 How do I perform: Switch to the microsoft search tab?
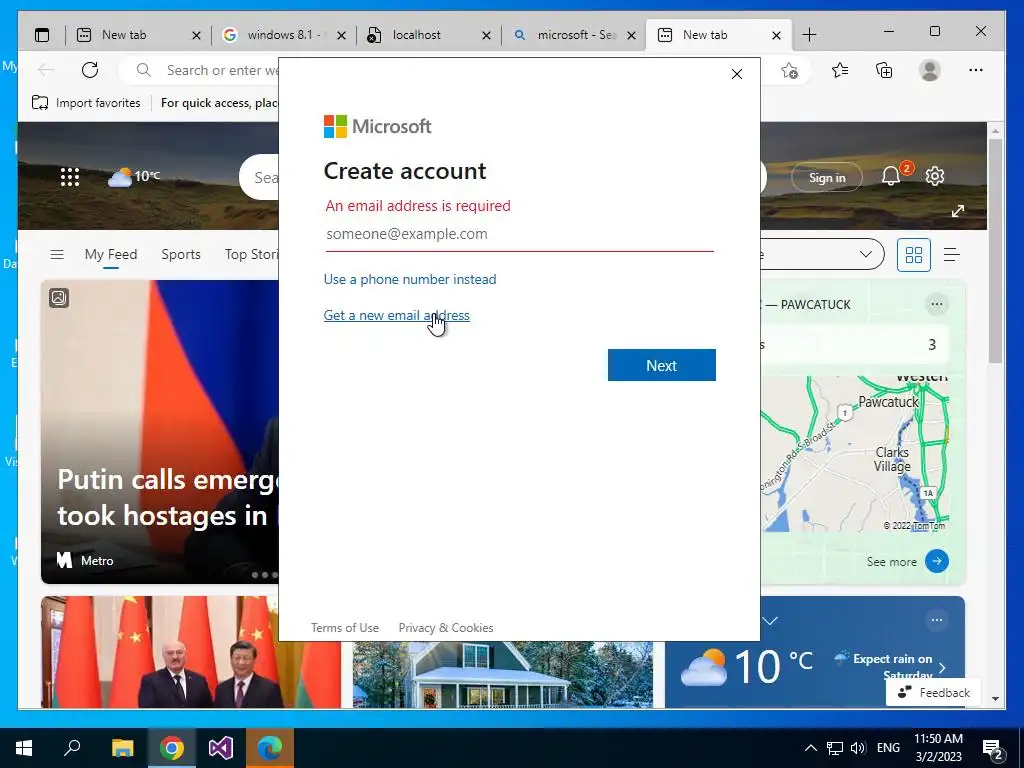[x=573, y=35]
